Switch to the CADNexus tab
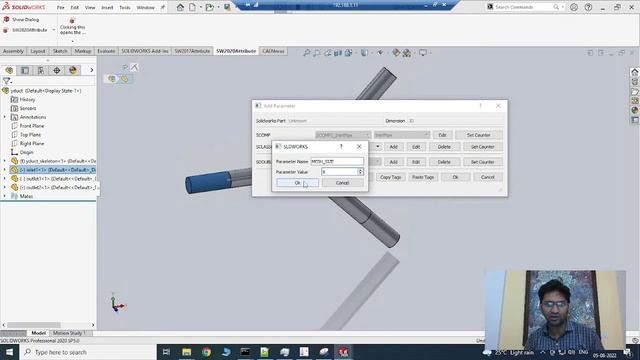The image size is (640, 360). point(273,51)
